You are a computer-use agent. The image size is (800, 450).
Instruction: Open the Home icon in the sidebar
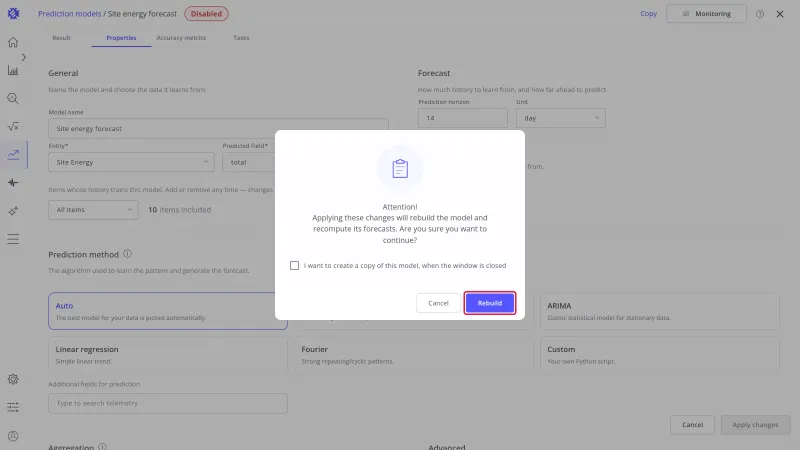coord(13,42)
